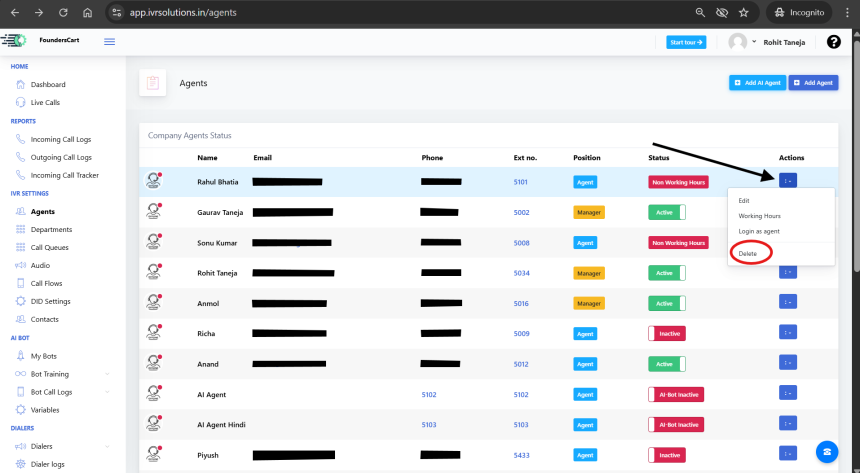Go to DID Settings in sidebar
The image size is (860, 473).
point(50,301)
